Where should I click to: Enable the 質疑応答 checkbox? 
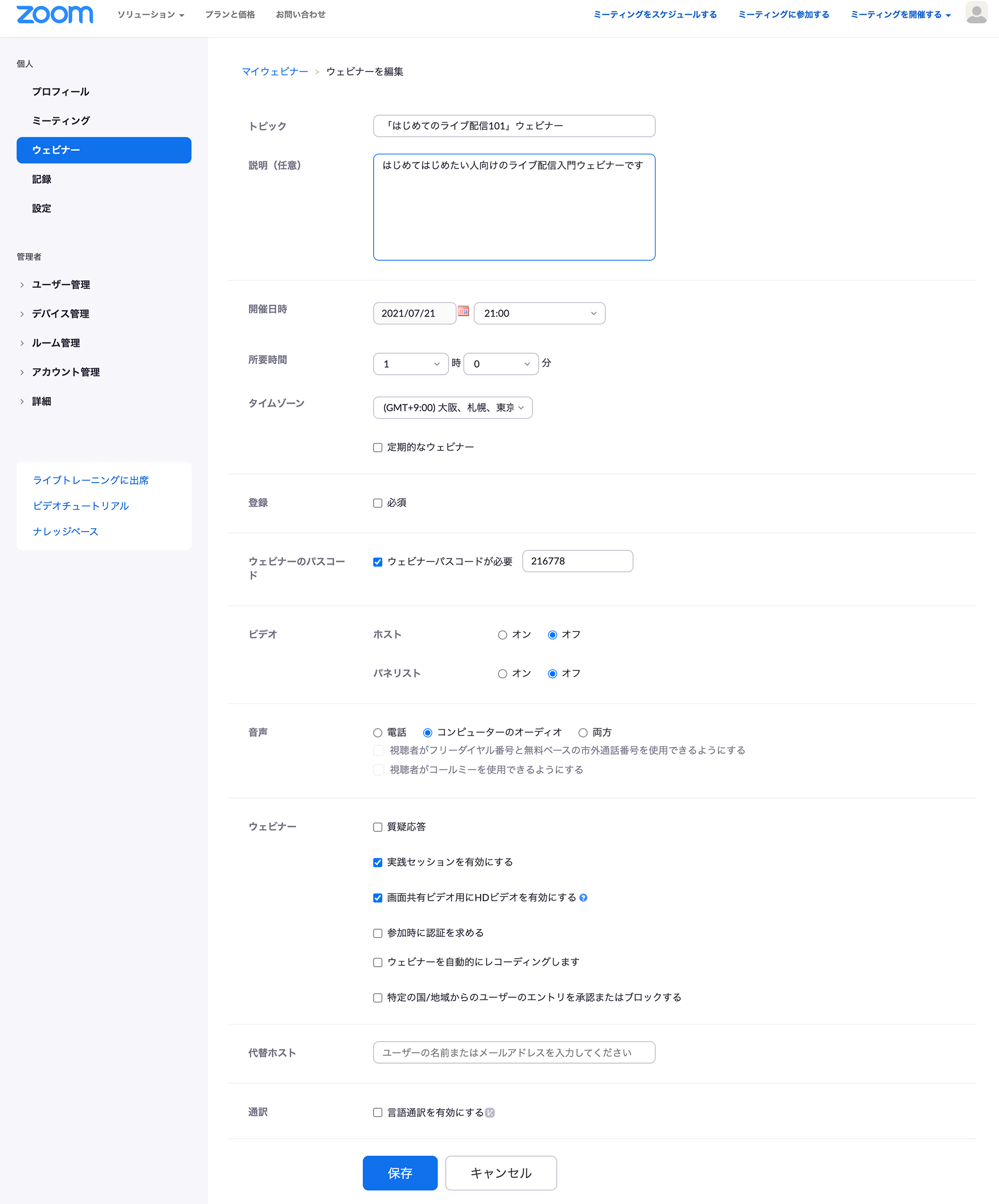coord(377,826)
